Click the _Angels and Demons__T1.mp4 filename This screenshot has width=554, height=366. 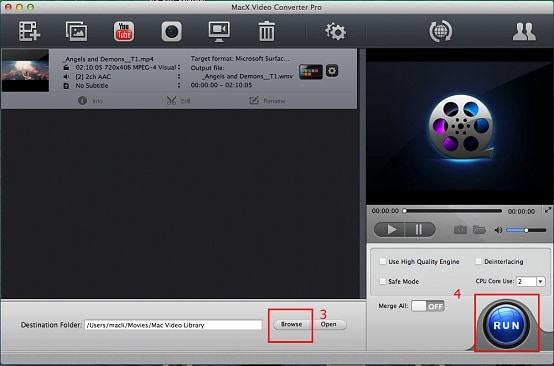[x=108, y=59]
